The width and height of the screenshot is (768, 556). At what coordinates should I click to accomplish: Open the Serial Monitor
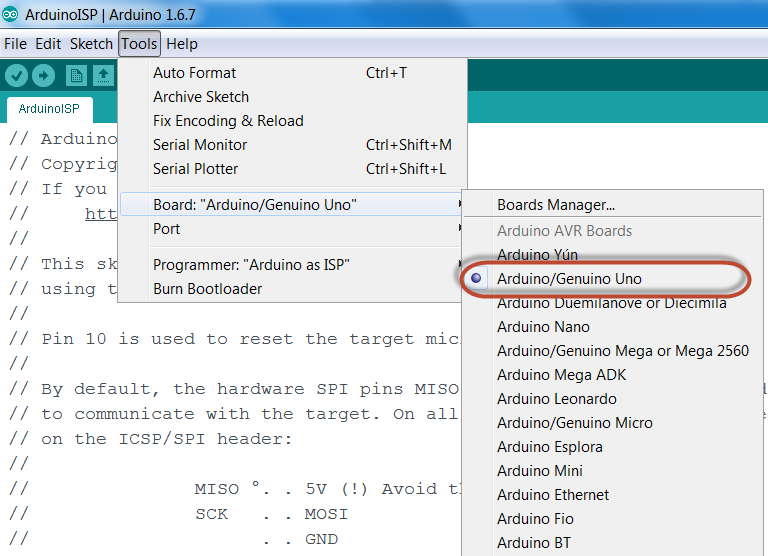point(292,145)
